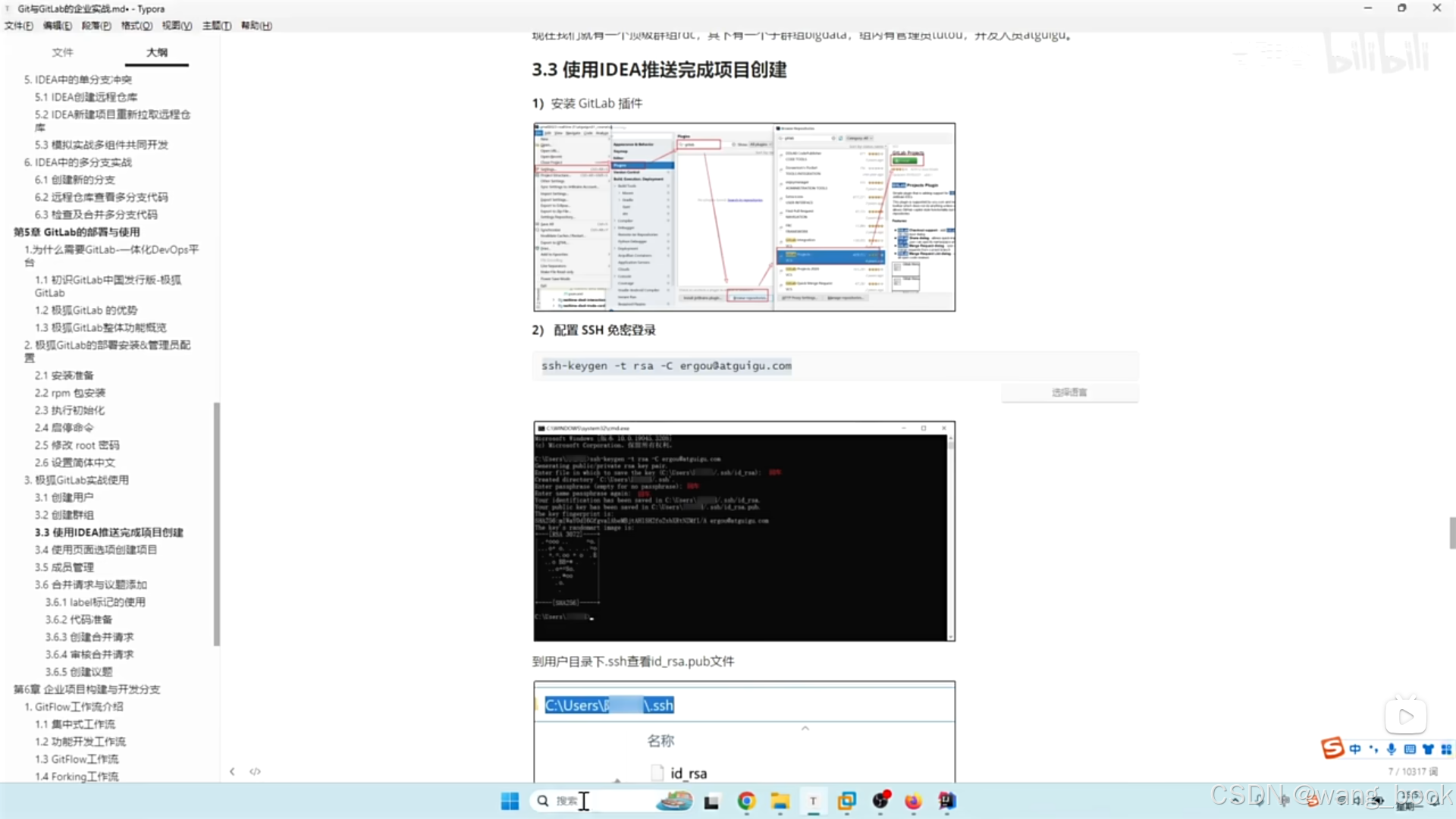Viewport: 1456px width, 819px height.
Task: Go to outline item 2.5 修改 root 密码
Action: [x=77, y=445]
